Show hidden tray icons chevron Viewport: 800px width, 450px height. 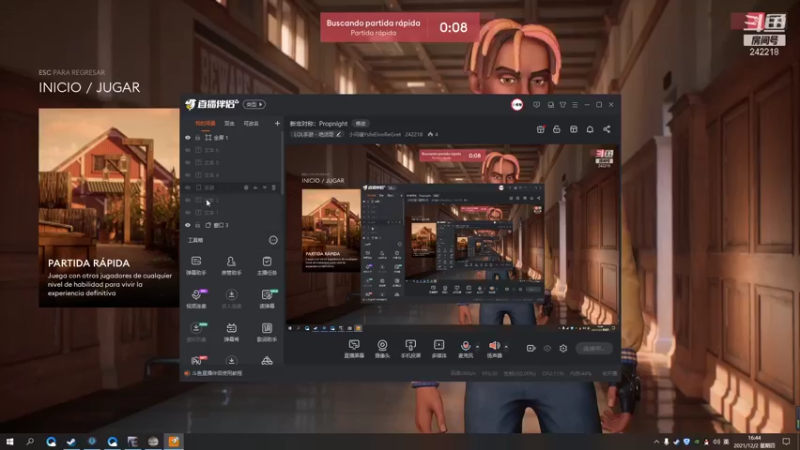[656, 441]
